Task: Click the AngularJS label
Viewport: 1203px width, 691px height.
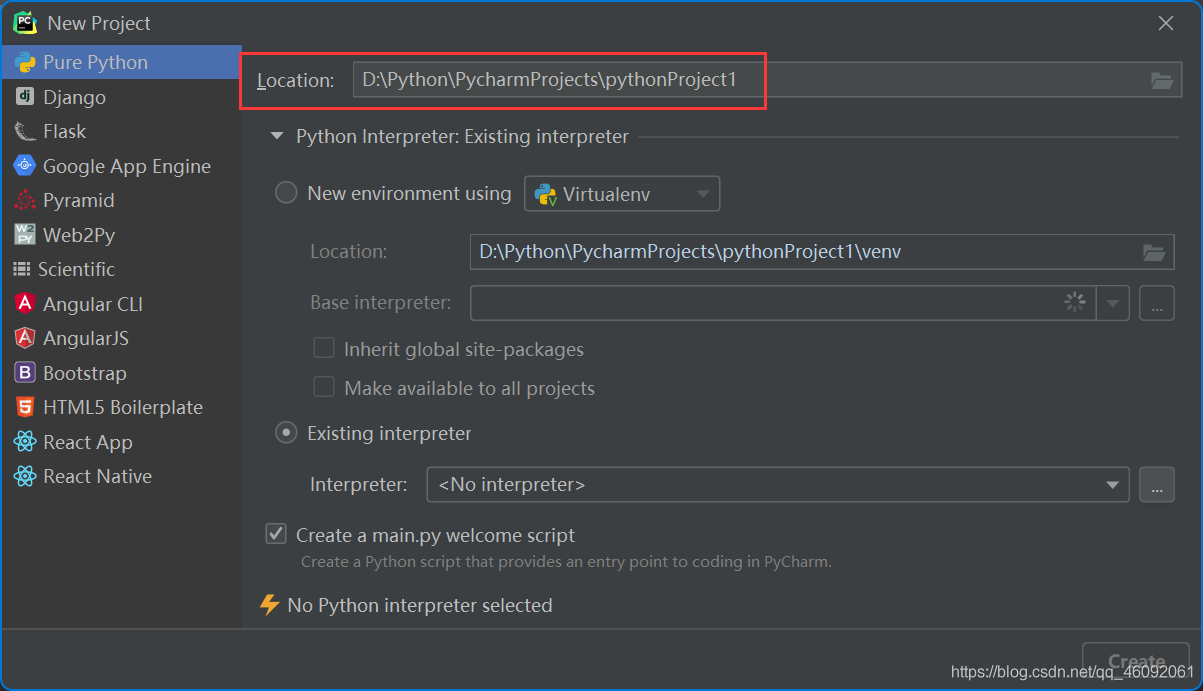Action: click(86, 338)
